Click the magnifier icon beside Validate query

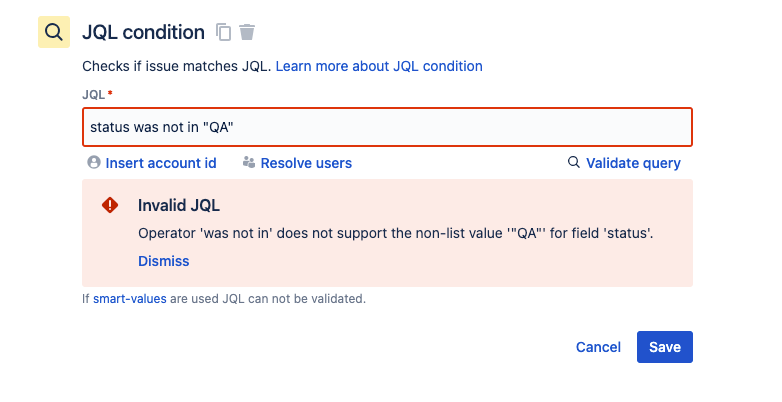[574, 162]
